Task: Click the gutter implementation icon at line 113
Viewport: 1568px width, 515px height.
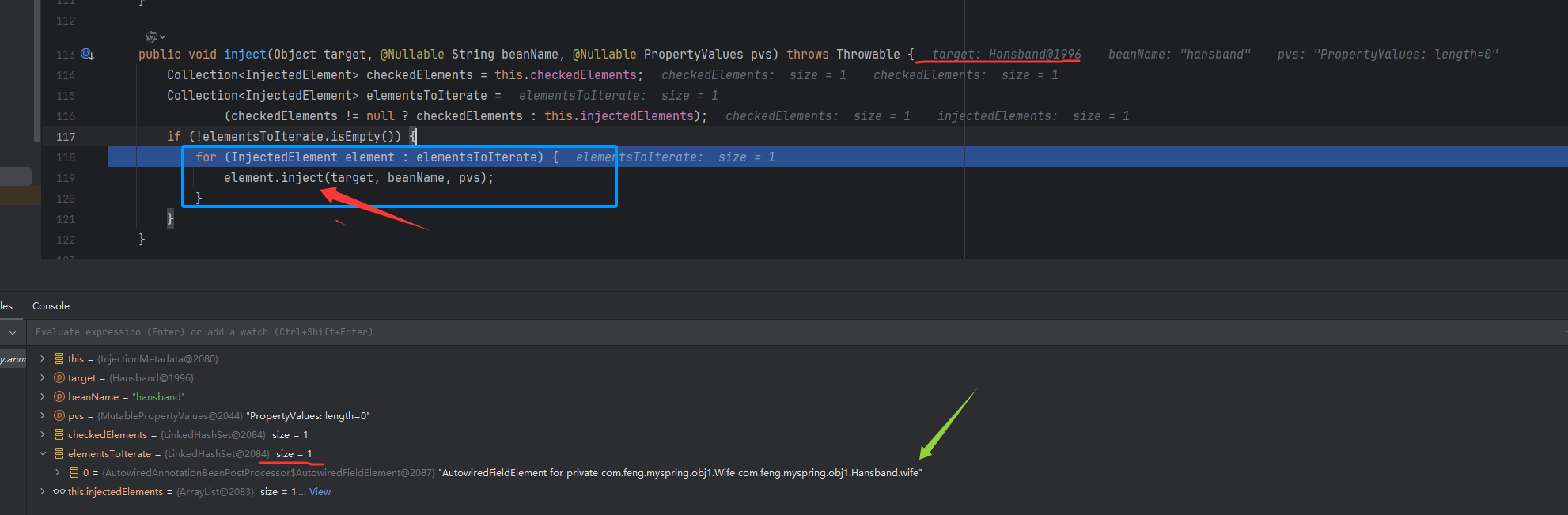Action: pyautogui.click(x=87, y=55)
